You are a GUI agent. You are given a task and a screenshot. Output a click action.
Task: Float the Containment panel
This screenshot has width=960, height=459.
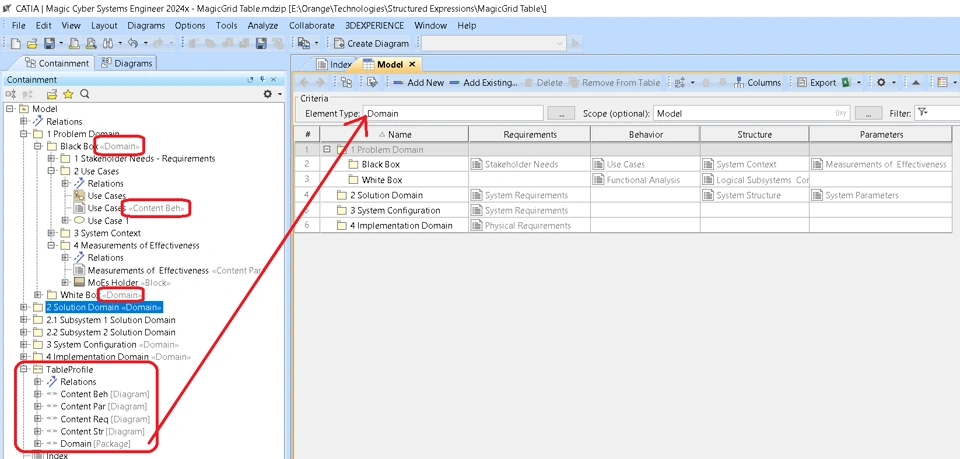pyautogui.click(x=250, y=80)
